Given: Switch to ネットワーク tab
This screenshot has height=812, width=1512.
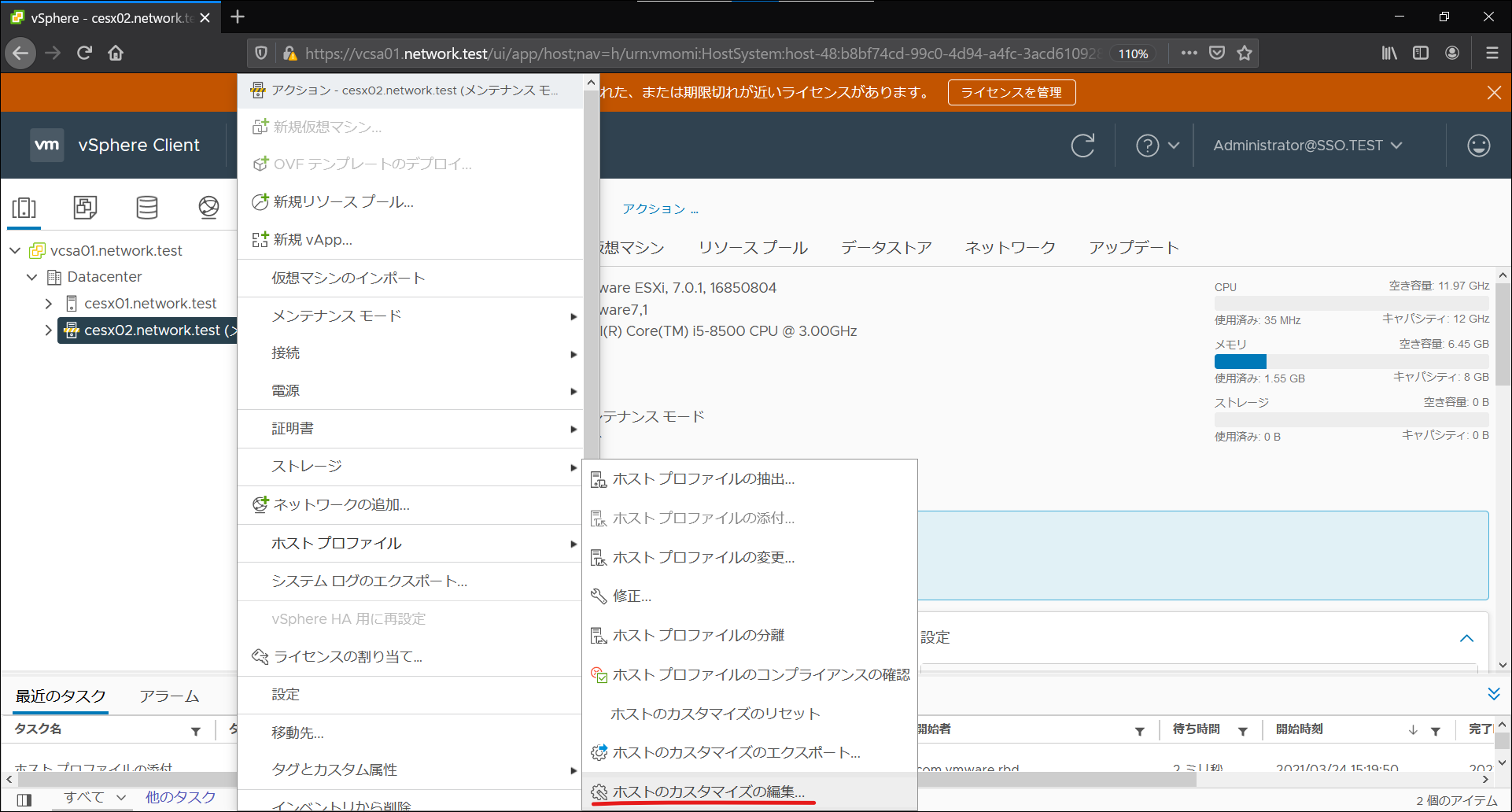Looking at the screenshot, I should point(1010,248).
